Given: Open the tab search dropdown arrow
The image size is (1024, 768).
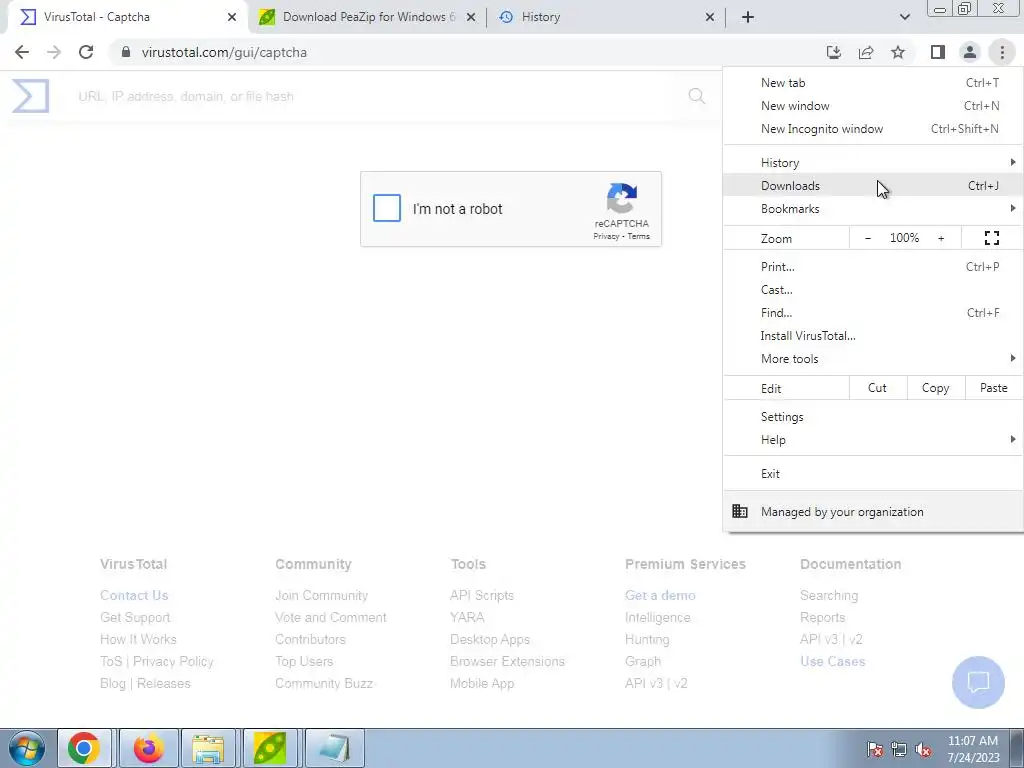Looking at the screenshot, I should click(x=904, y=17).
